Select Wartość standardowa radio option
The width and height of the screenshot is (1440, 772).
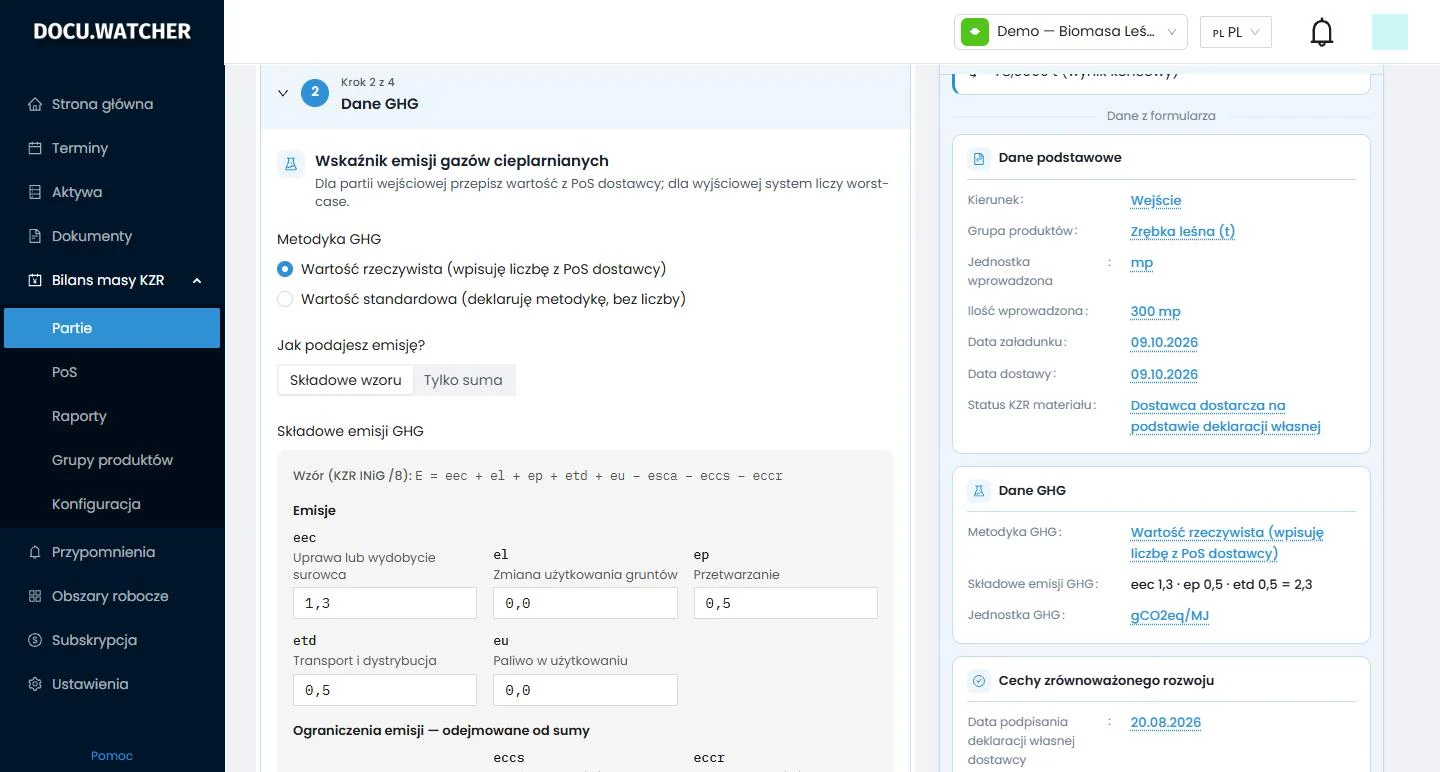point(285,299)
